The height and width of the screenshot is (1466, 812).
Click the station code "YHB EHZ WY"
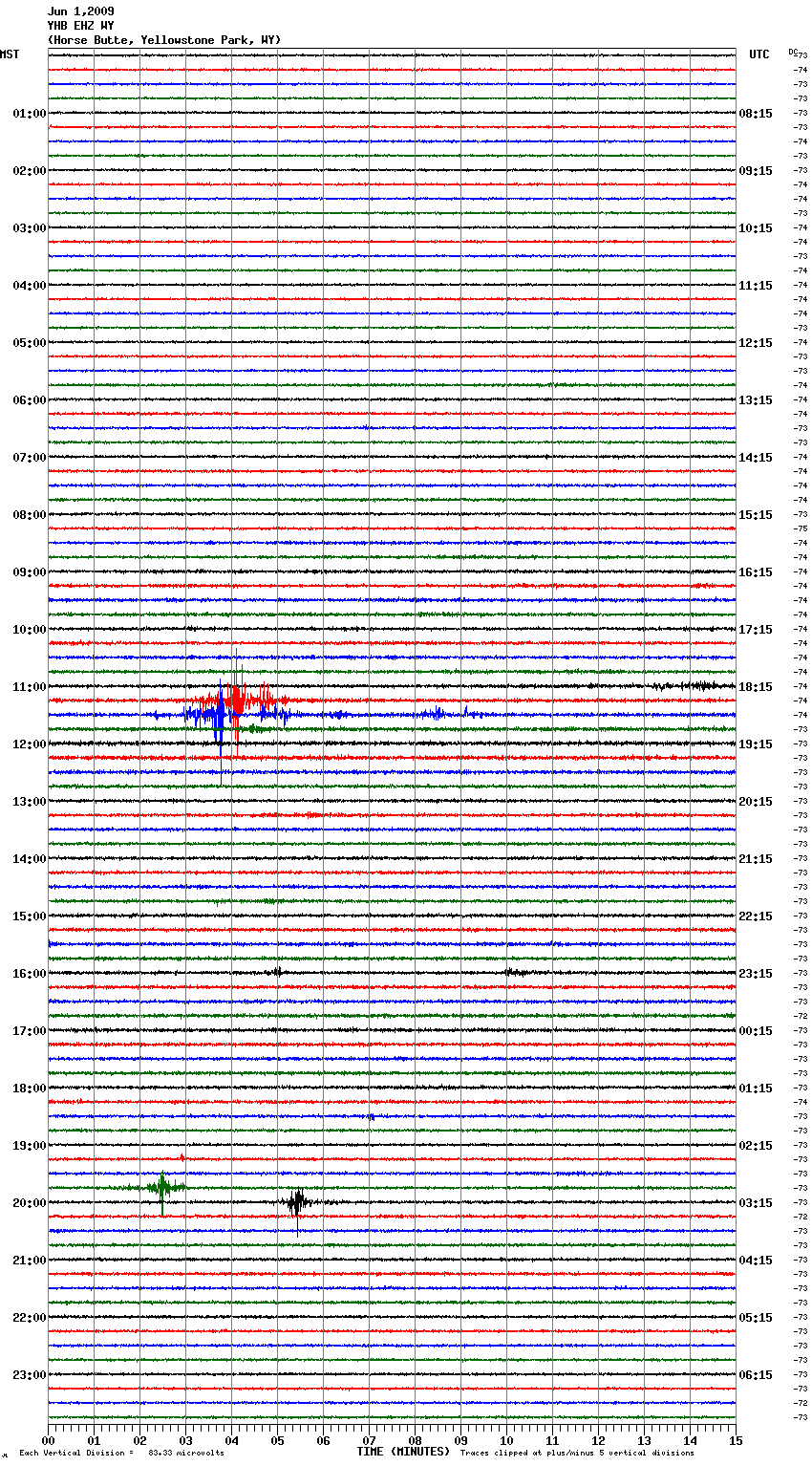pos(80,26)
